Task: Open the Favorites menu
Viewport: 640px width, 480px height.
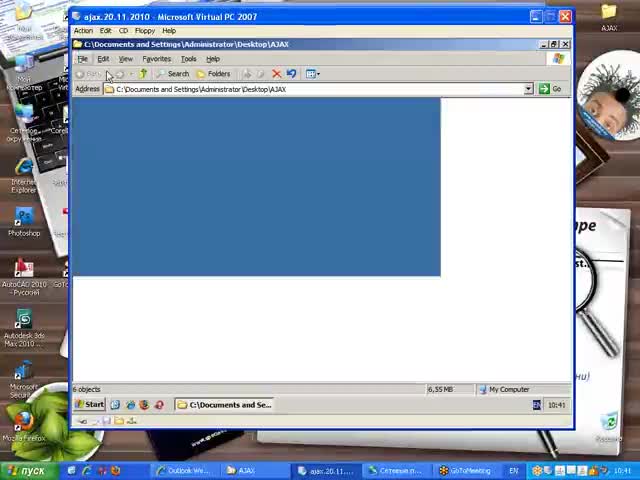Action: coord(156,59)
